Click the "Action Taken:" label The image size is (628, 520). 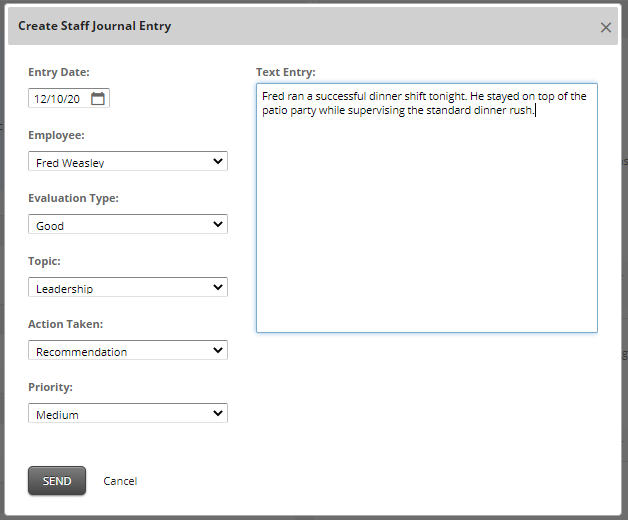pyautogui.click(x=66, y=324)
